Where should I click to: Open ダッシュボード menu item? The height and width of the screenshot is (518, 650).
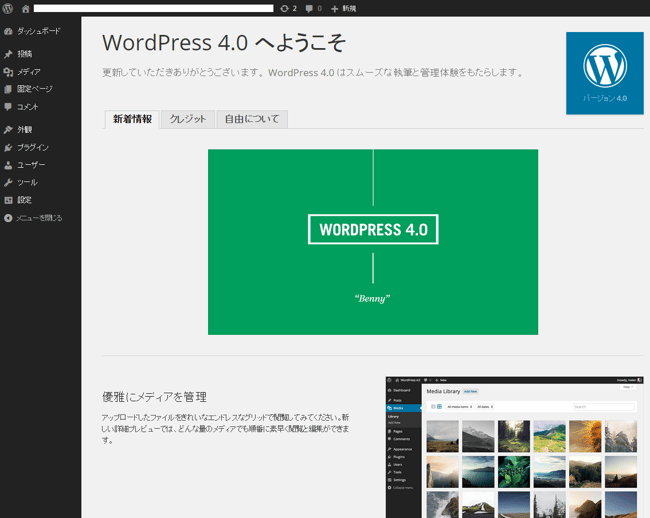(39, 31)
